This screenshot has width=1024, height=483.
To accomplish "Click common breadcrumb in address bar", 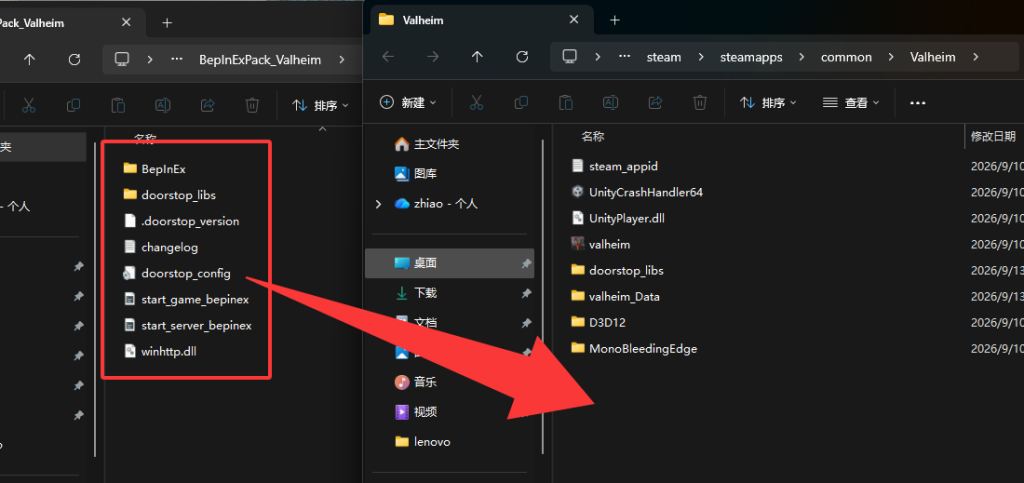I will pyautogui.click(x=846, y=57).
